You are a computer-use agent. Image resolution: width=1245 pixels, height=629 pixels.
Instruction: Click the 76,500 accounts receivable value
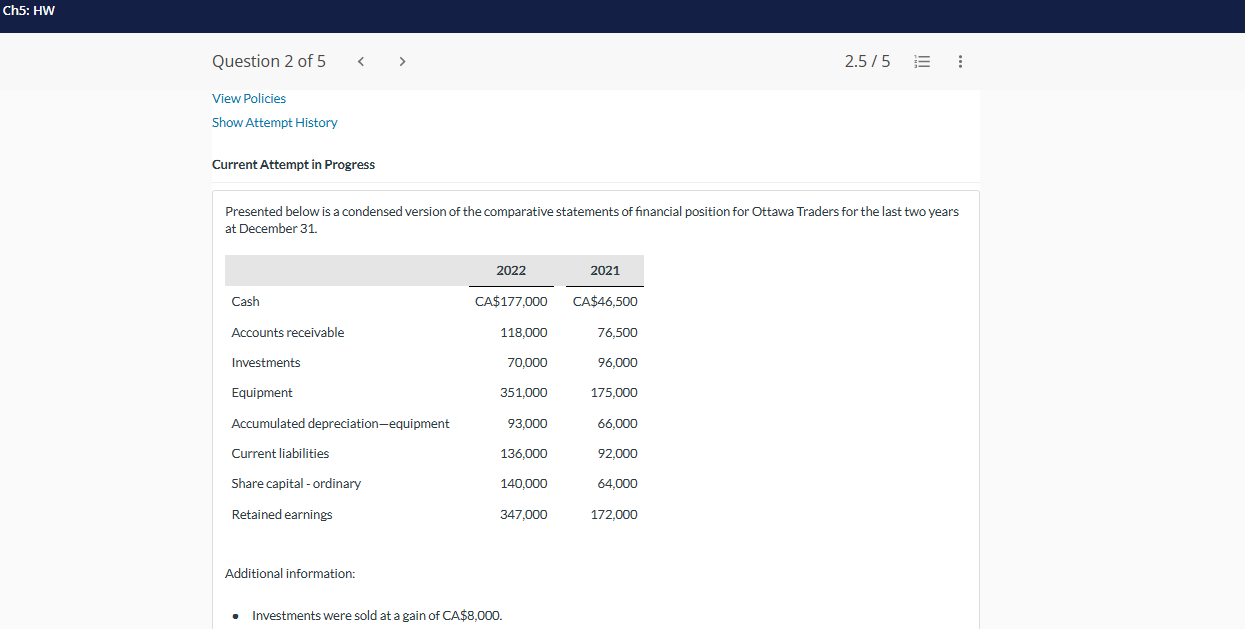[617, 332]
